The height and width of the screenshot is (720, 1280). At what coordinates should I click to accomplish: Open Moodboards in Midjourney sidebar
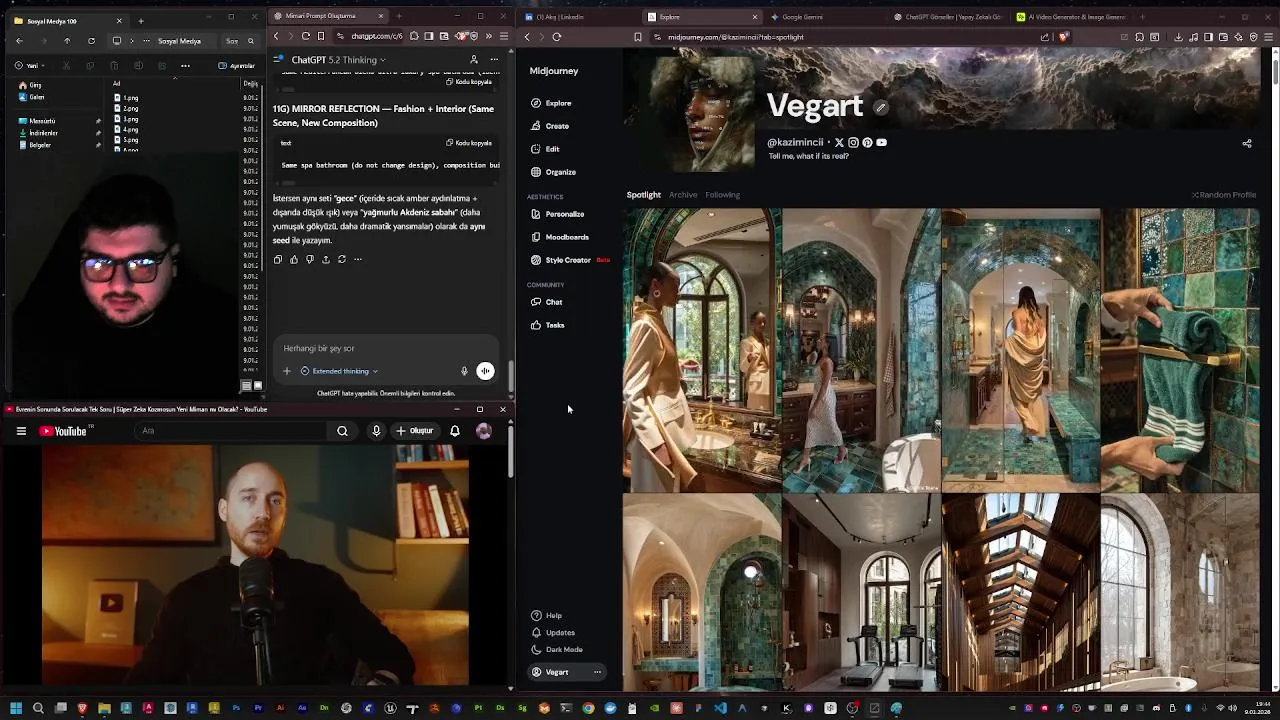(560, 237)
